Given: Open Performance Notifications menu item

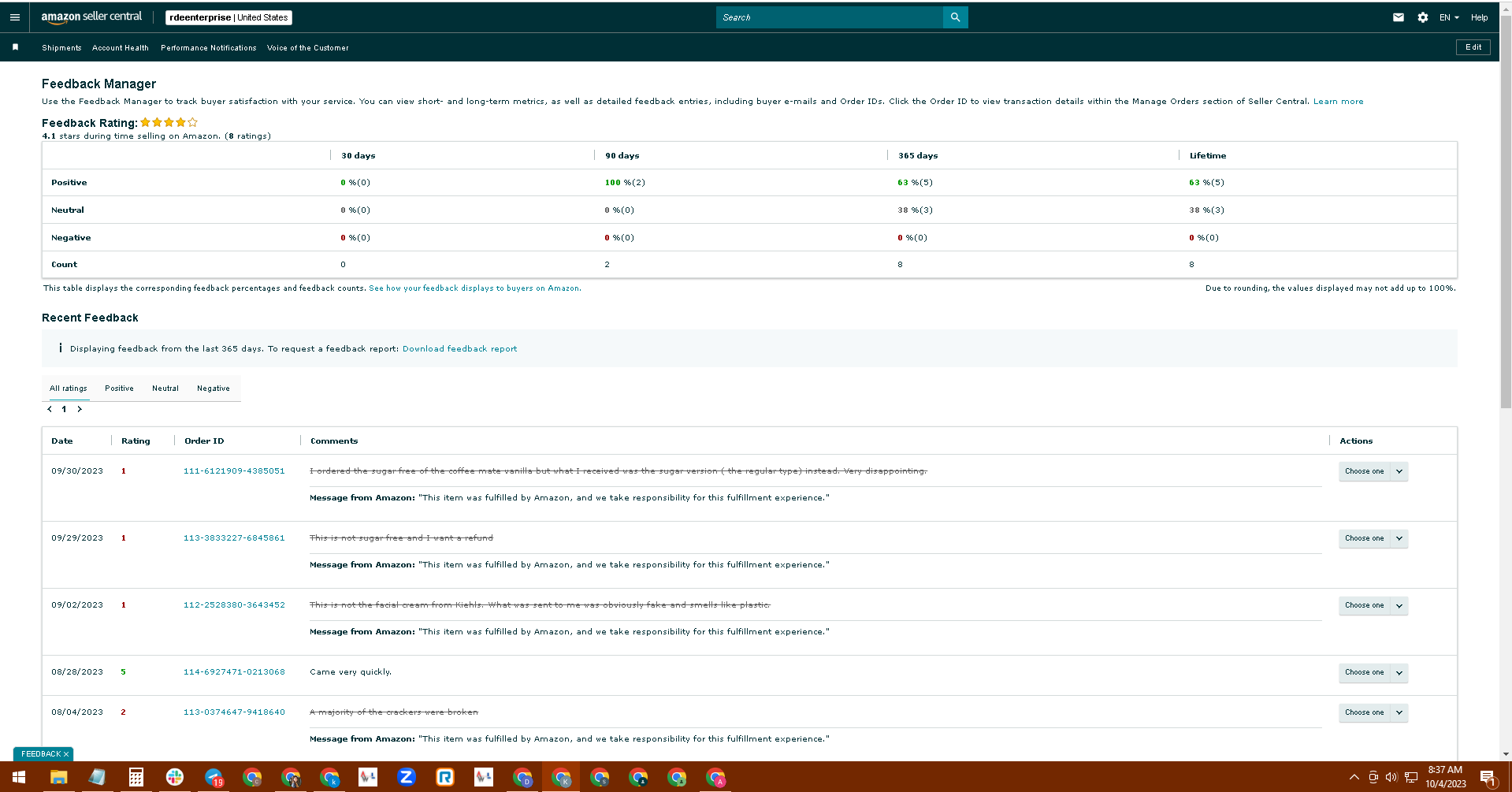Looking at the screenshot, I should point(209,48).
